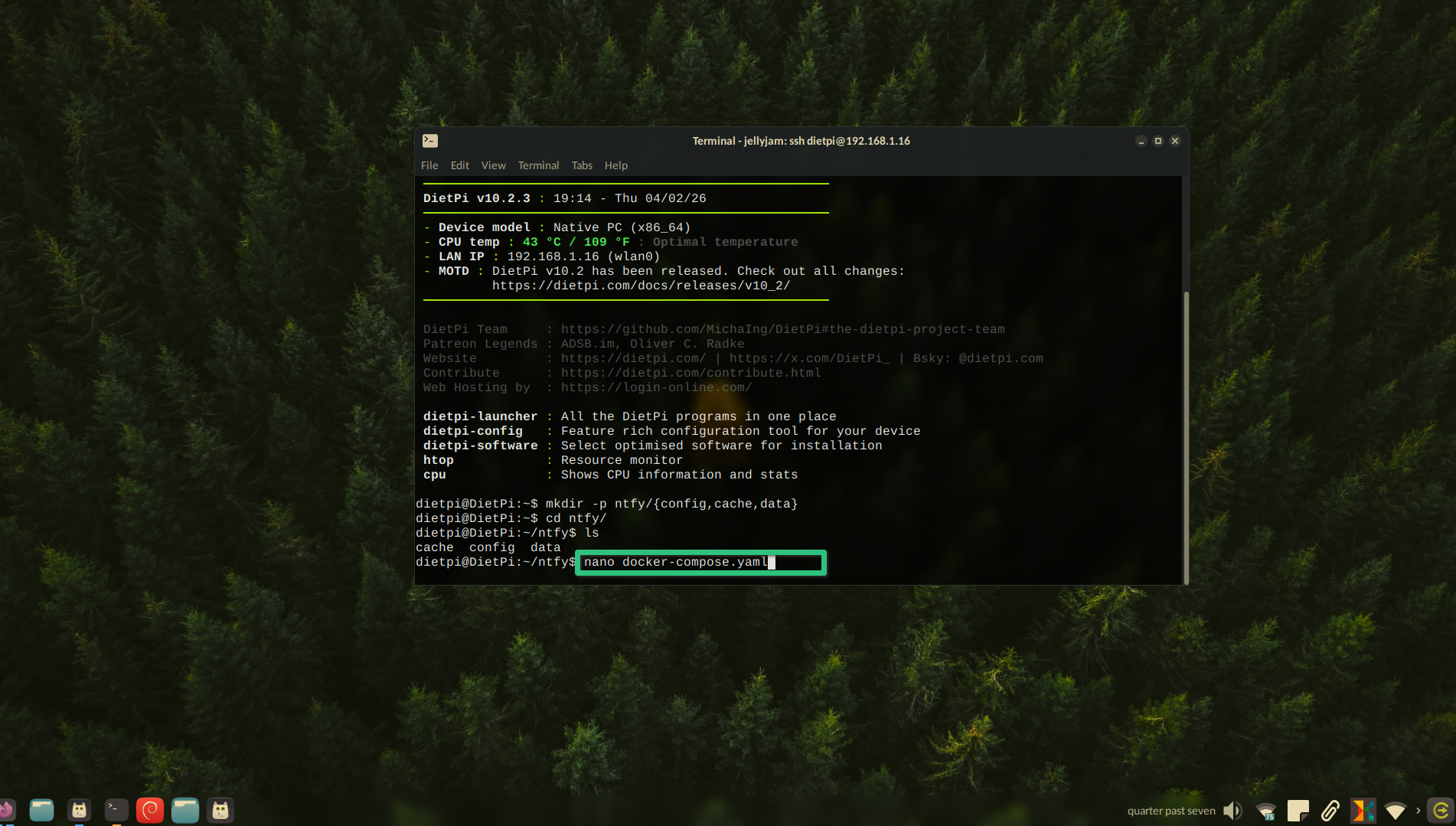Open the DietPi v10_2 releases URL
The image size is (1456, 826).
(x=641, y=286)
